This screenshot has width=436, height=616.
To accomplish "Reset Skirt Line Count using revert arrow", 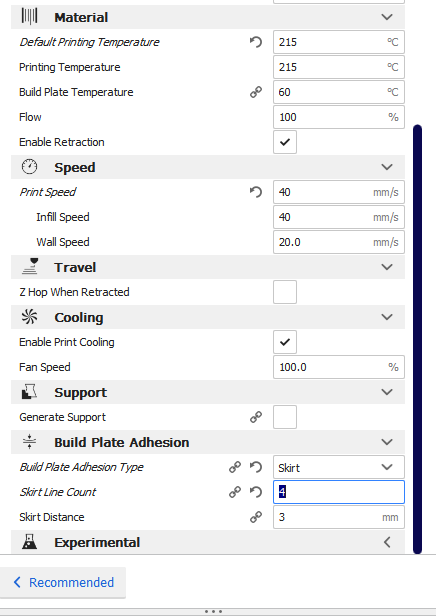I will 256,492.
